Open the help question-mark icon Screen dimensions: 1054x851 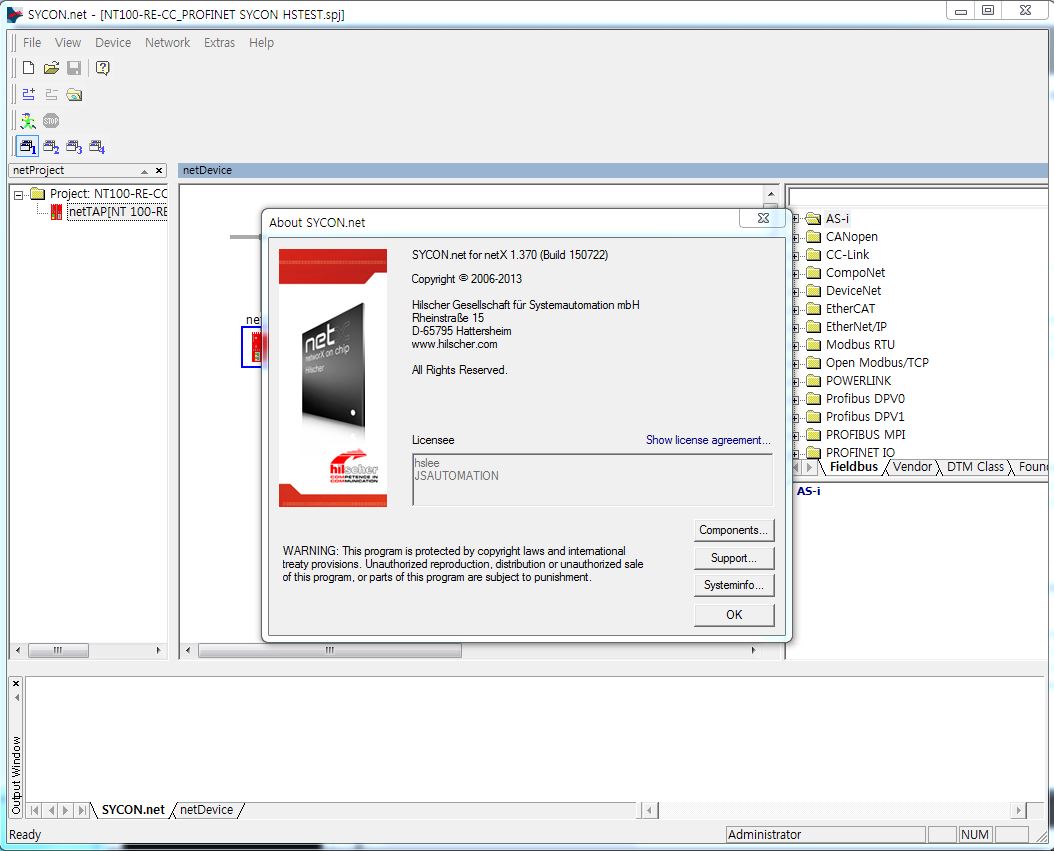pyautogui.click(x=102, y=68)
